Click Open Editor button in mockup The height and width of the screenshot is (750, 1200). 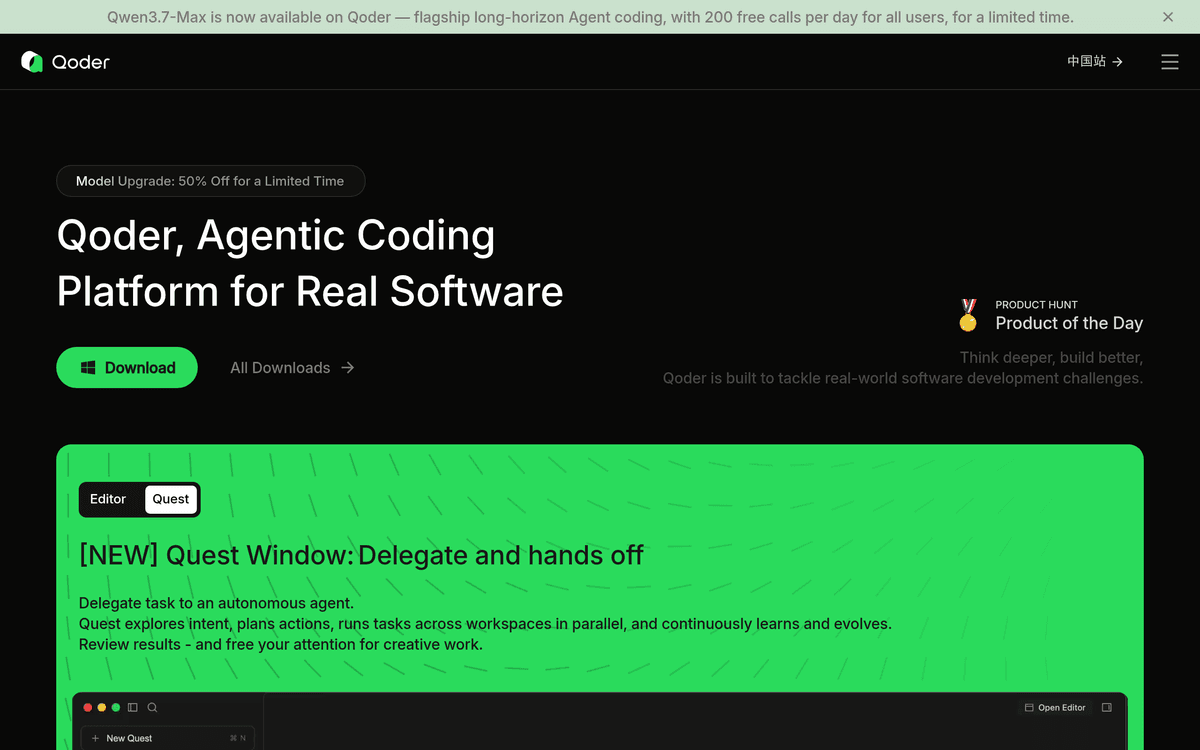tap(1055, 707)
